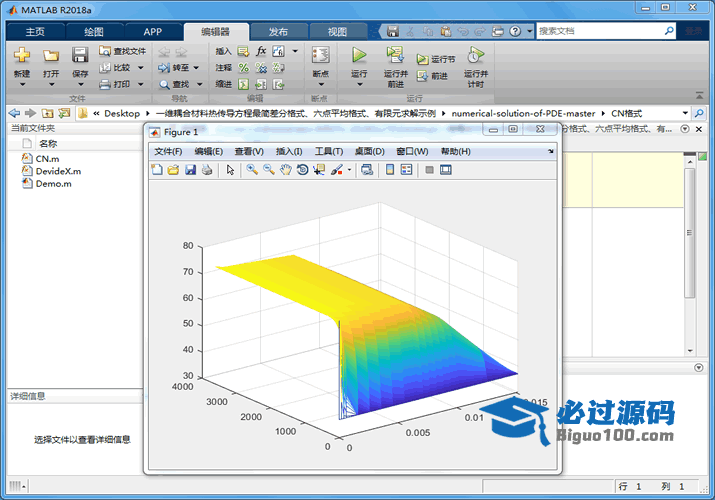Click the search documentation field
Image resolution: width=715 pixels, height=500 pixels.
600,31
